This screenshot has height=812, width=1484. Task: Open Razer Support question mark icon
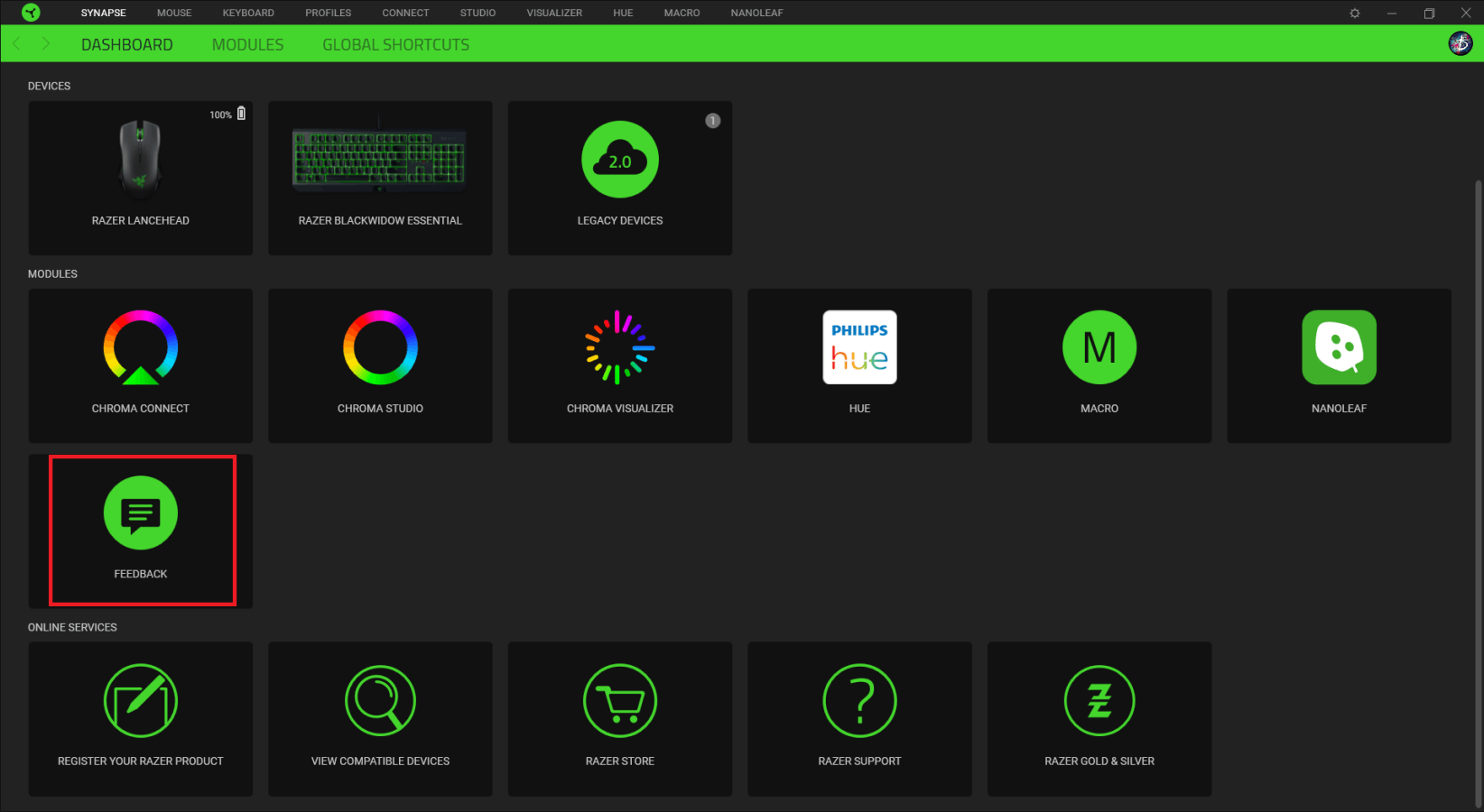(x=859, y=701)
